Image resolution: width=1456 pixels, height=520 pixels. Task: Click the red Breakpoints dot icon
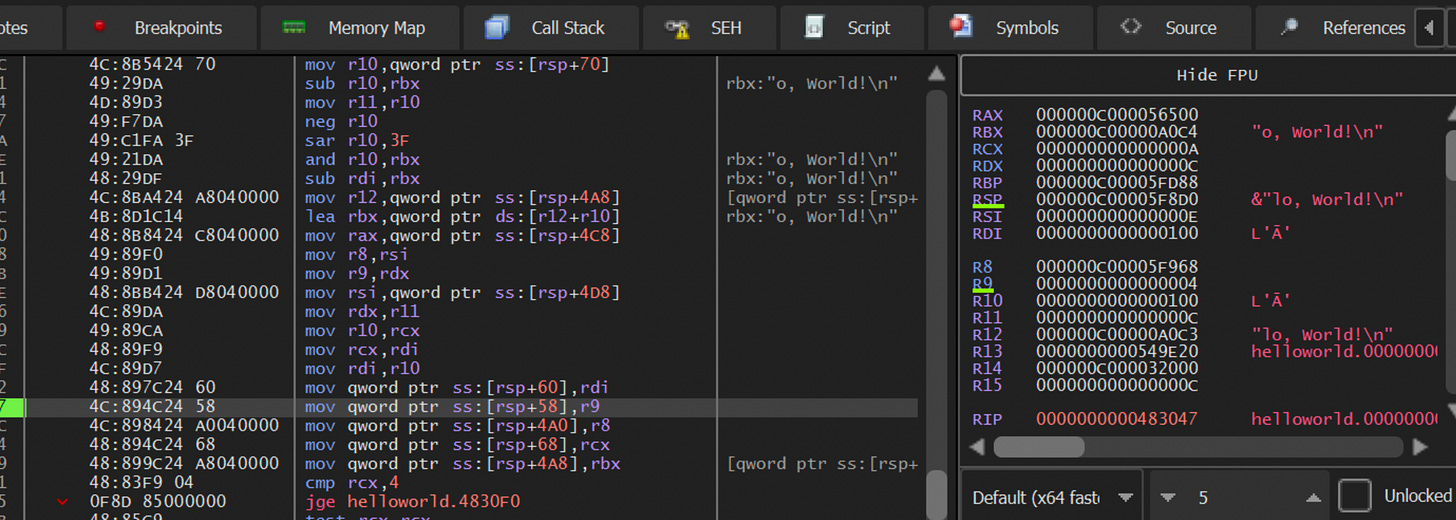(x=100, y=26)
